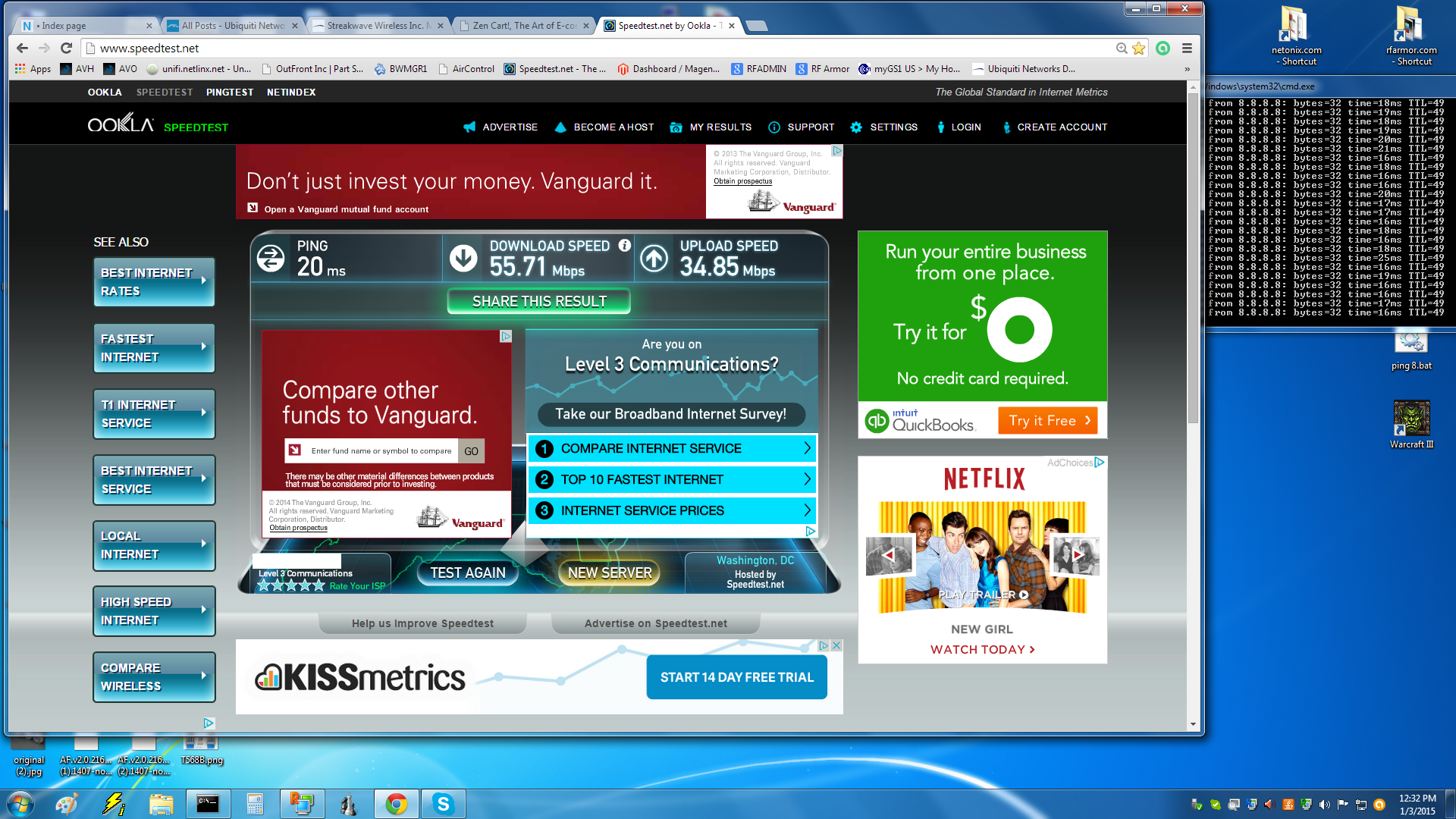Open the Apps bookmarks shortcut

[33, 68]
